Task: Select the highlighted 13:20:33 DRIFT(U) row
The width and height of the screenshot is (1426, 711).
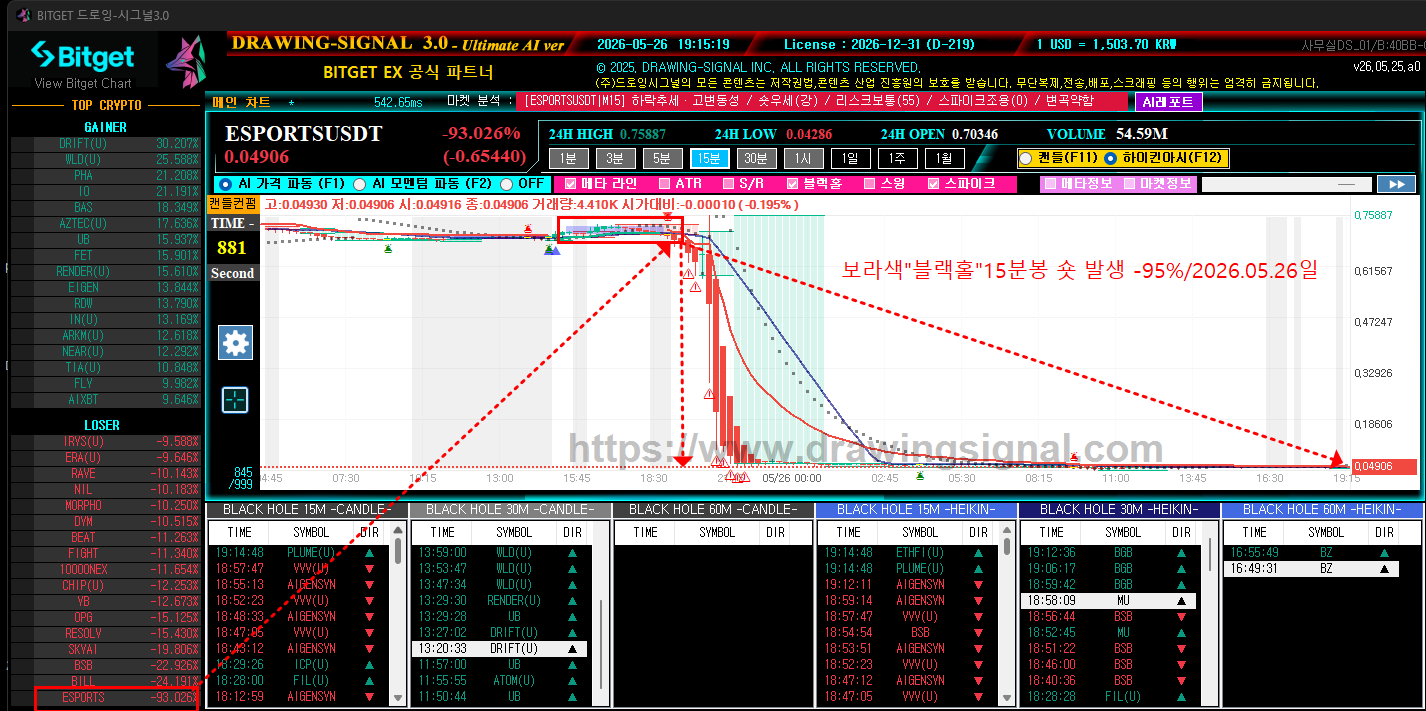Action: (x=501, y=648)
